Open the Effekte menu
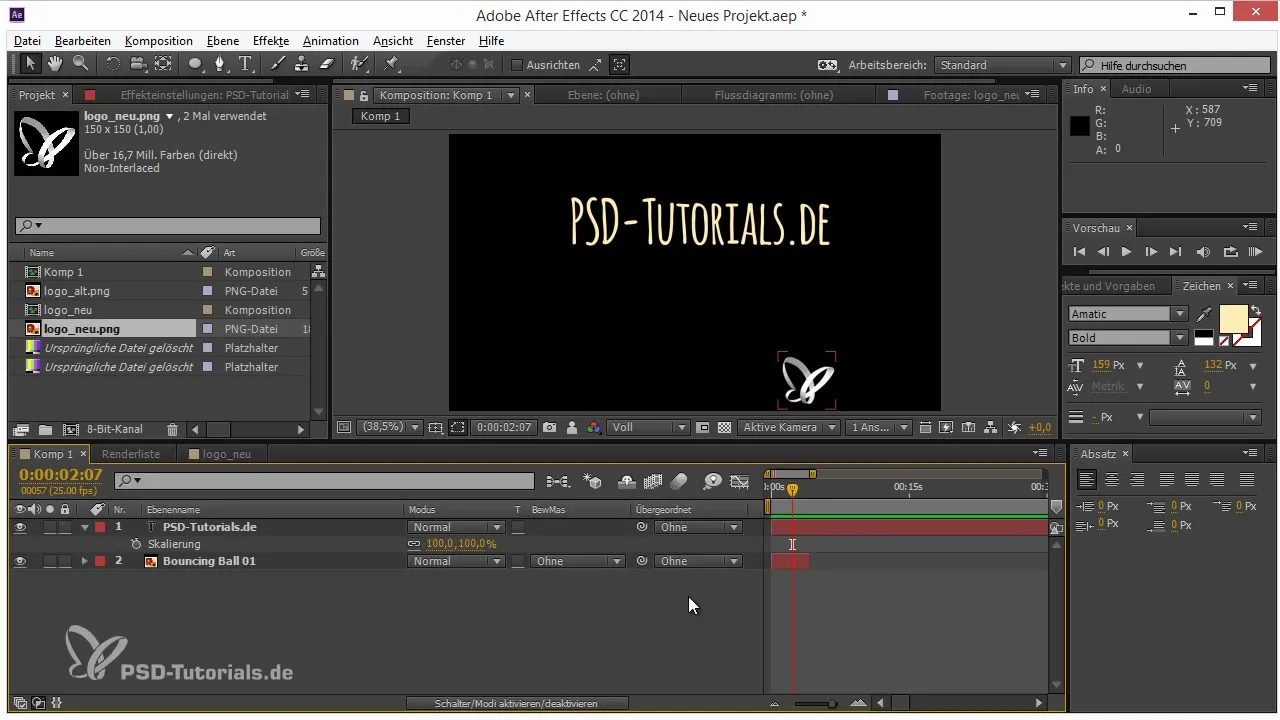 click(x=271, y=41)
